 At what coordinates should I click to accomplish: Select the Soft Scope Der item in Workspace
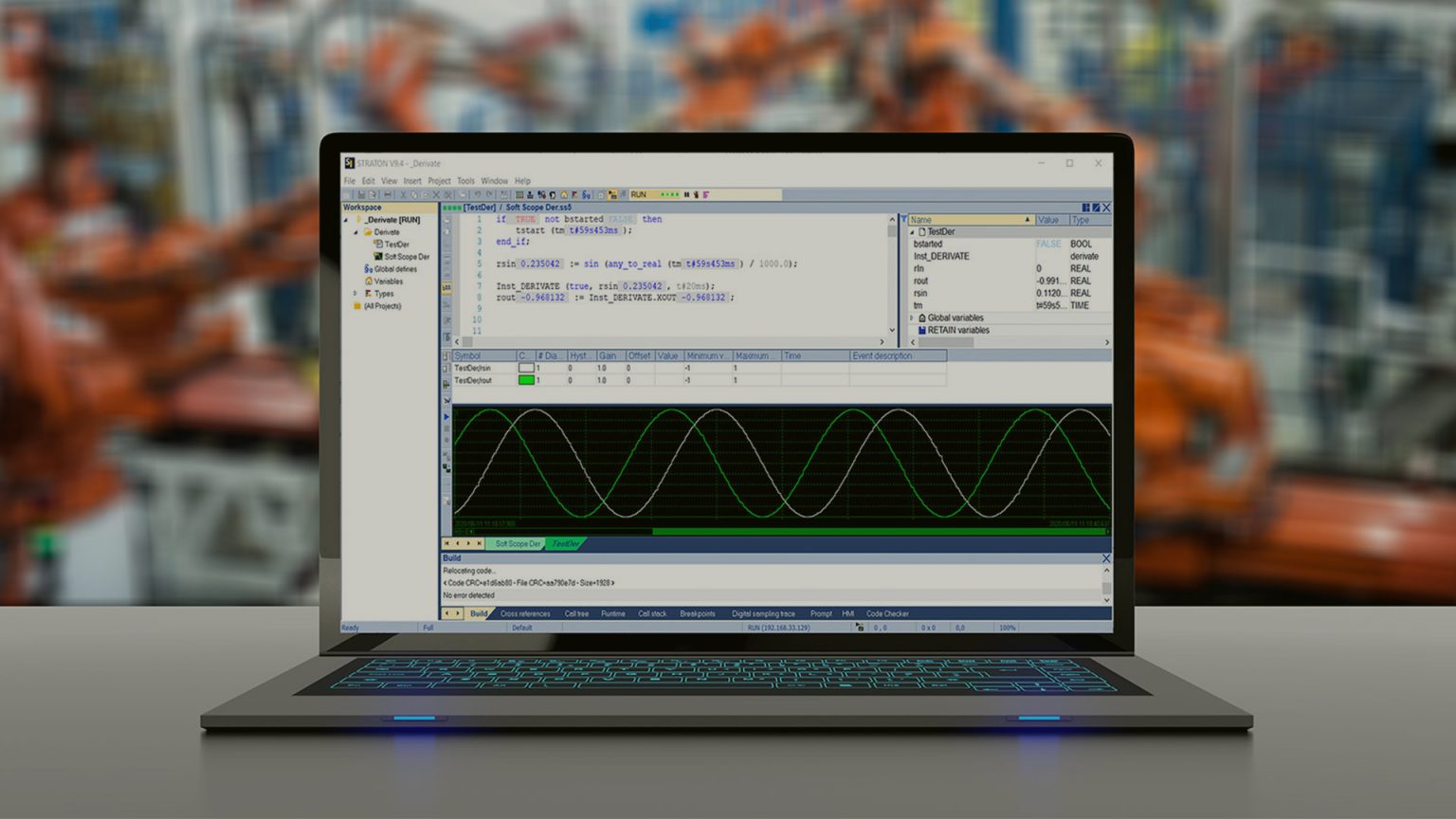coord(406,256)
